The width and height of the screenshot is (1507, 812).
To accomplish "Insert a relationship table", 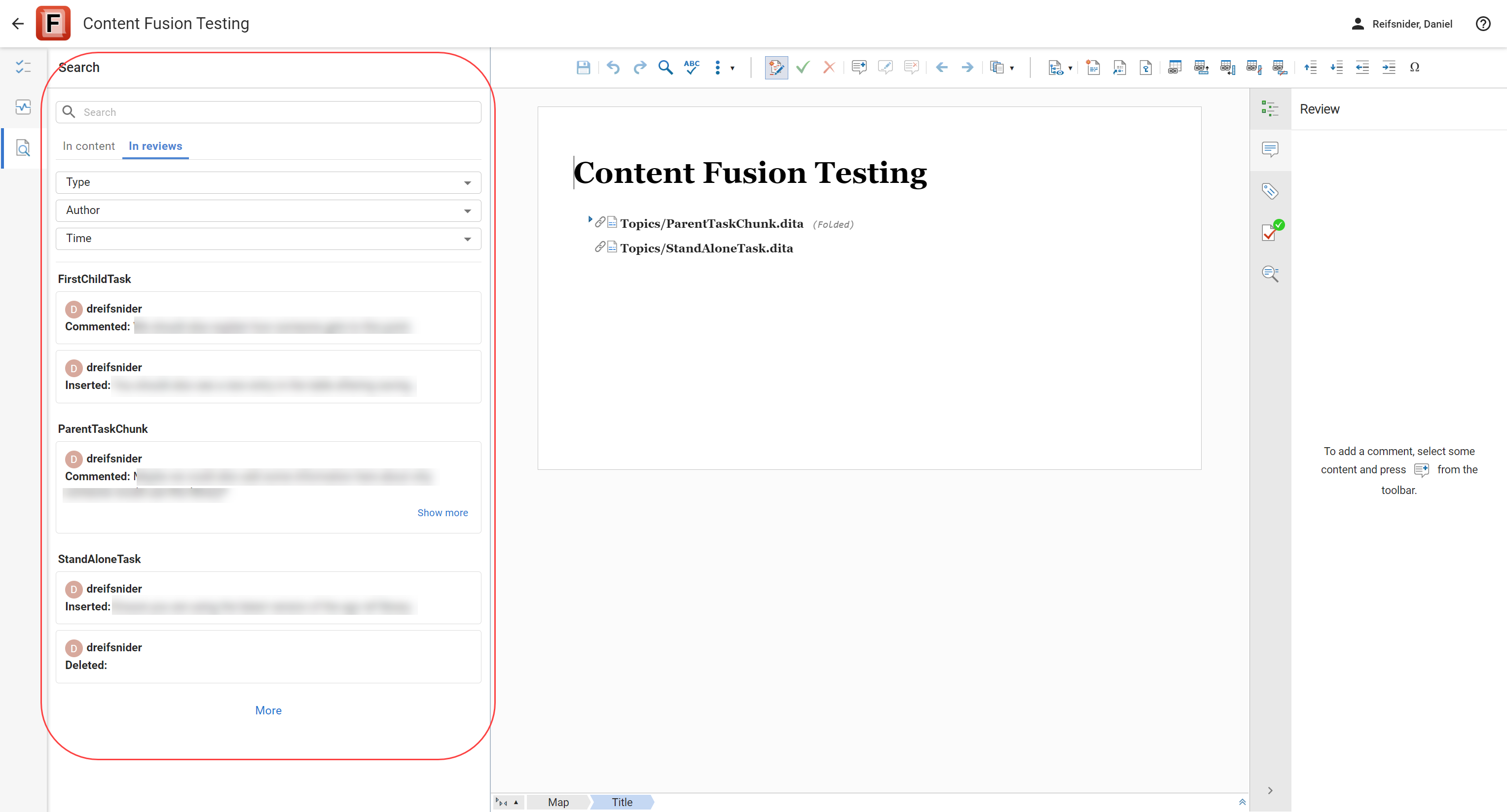I will tap(1174, 67).
